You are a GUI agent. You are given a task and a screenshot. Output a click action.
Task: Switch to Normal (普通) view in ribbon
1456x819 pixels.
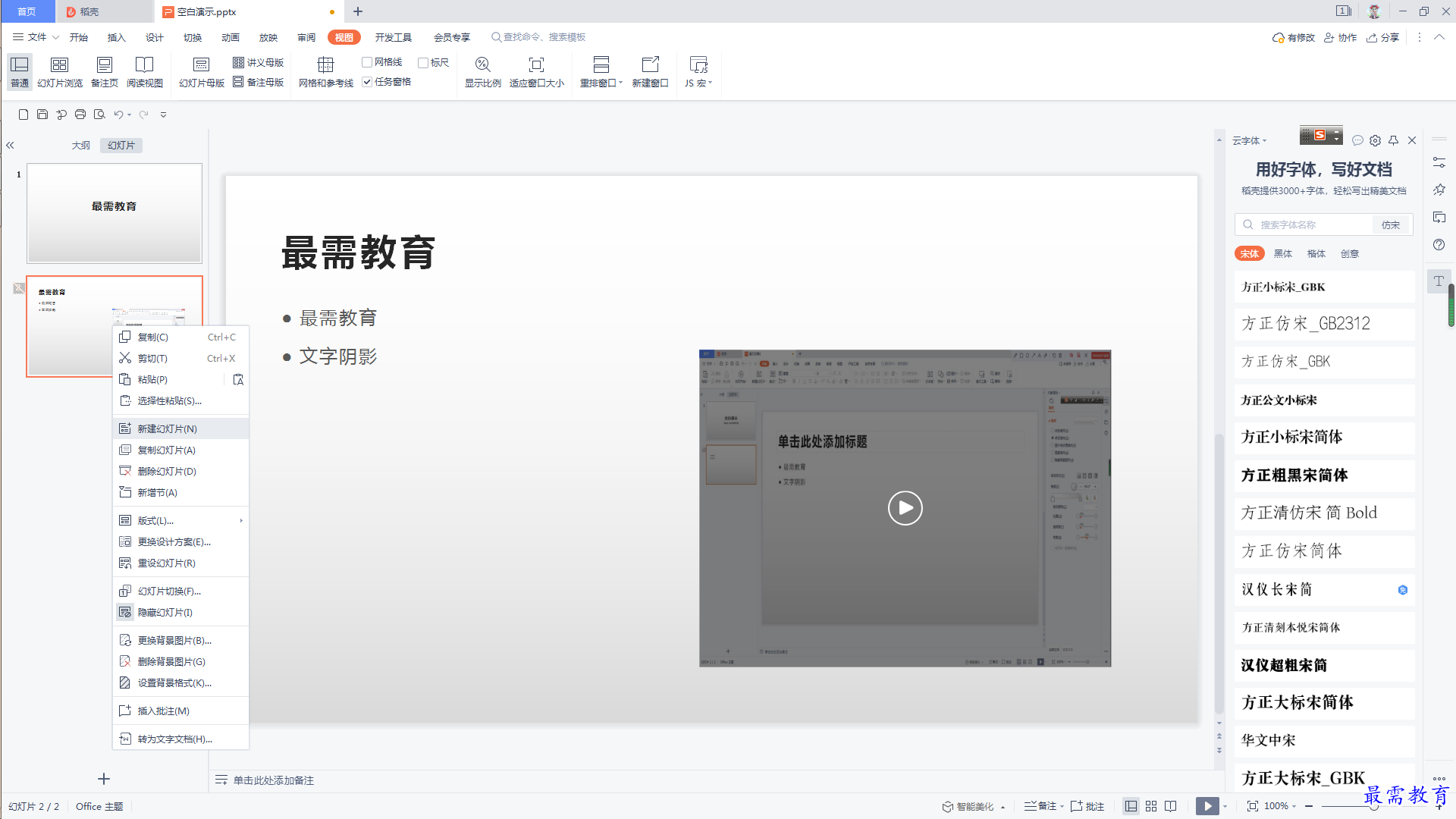[x=20, y=72]
